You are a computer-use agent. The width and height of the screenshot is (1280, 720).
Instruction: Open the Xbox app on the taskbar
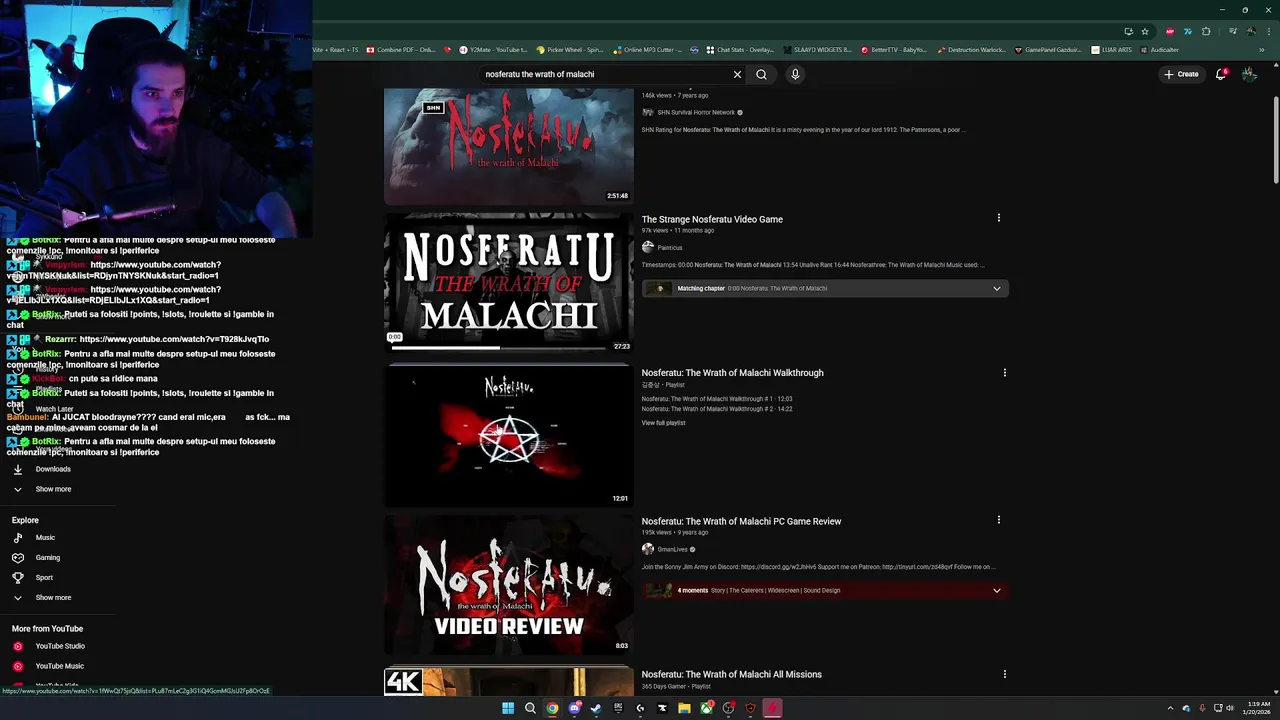coord(706,708)
